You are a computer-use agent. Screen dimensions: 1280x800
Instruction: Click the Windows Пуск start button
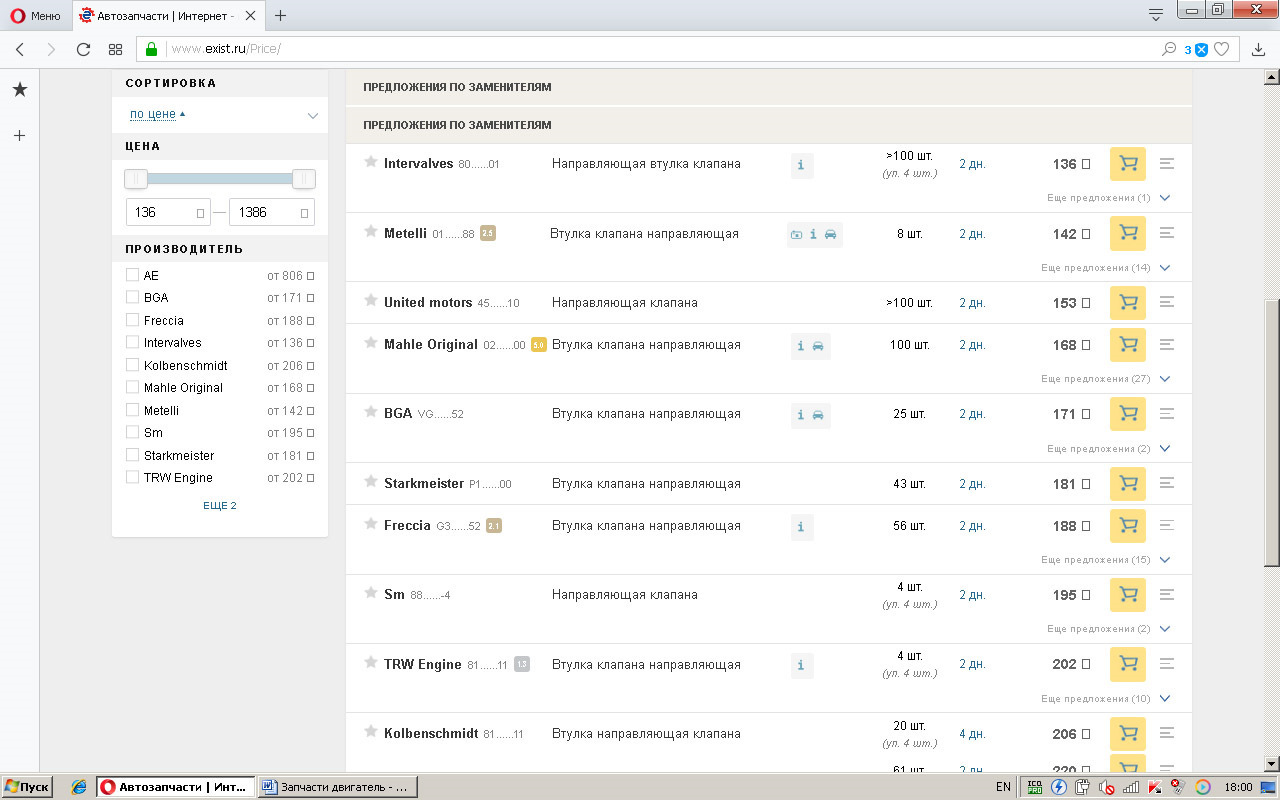pos(27,787)
